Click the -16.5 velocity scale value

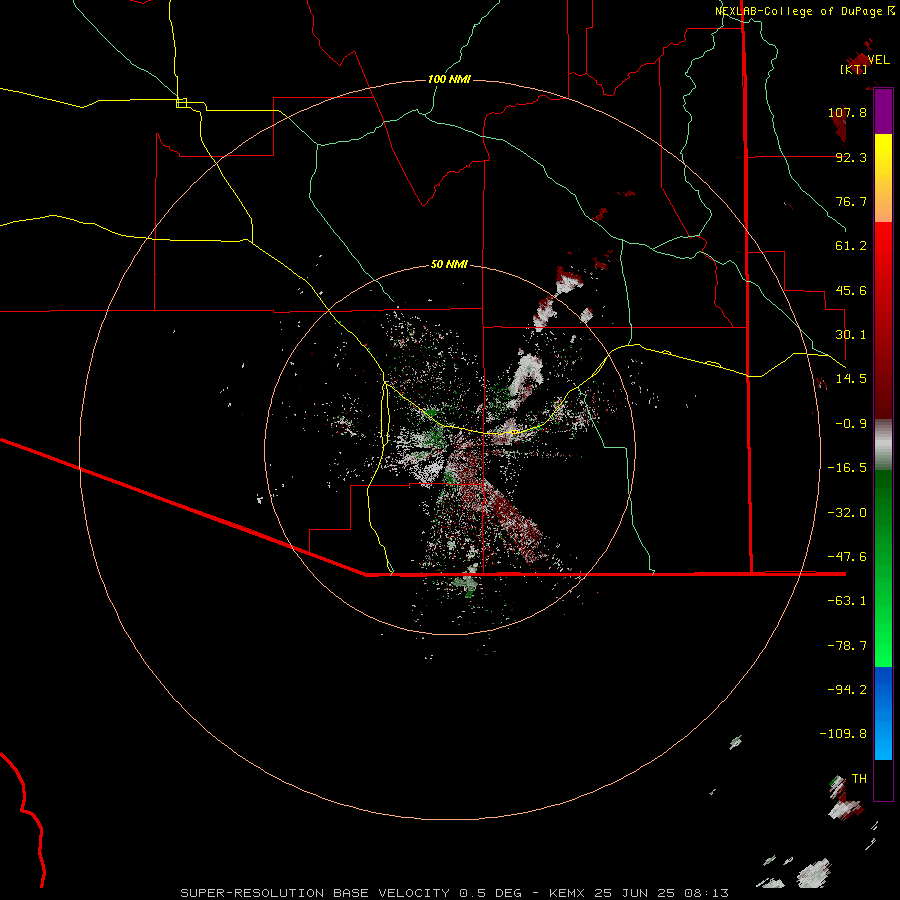pyautogui.click(x=847, y=468)
